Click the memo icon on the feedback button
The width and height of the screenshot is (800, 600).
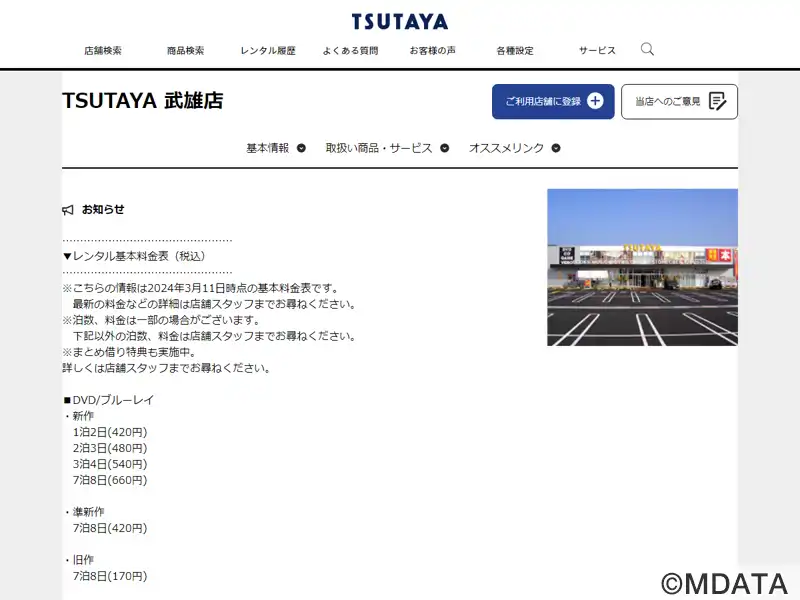tap(717, 101)
